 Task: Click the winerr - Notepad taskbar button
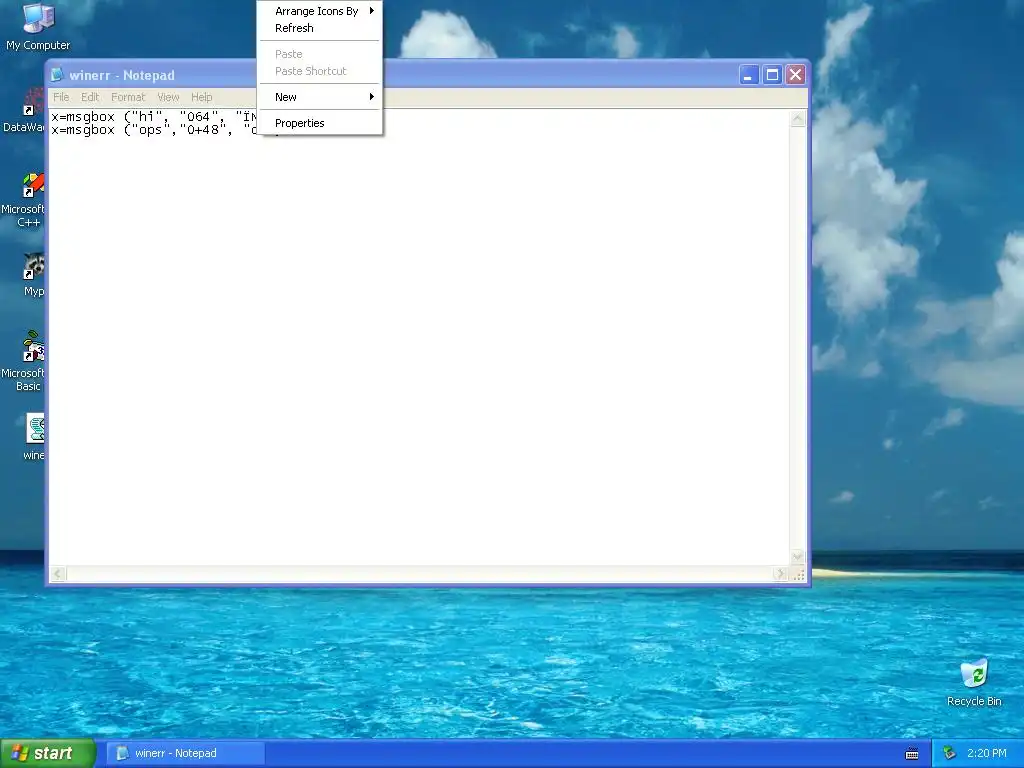click(x=185, y=753)
